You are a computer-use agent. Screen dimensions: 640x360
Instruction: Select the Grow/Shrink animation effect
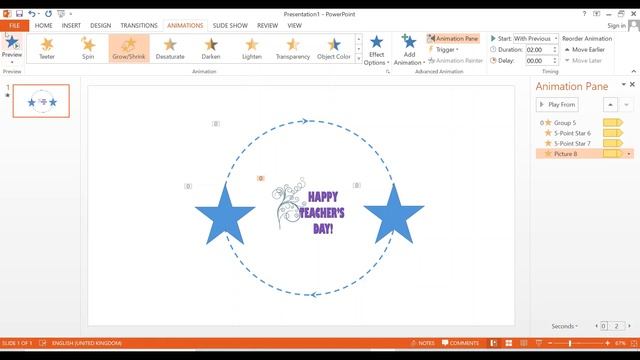click(x=129, y=49)
